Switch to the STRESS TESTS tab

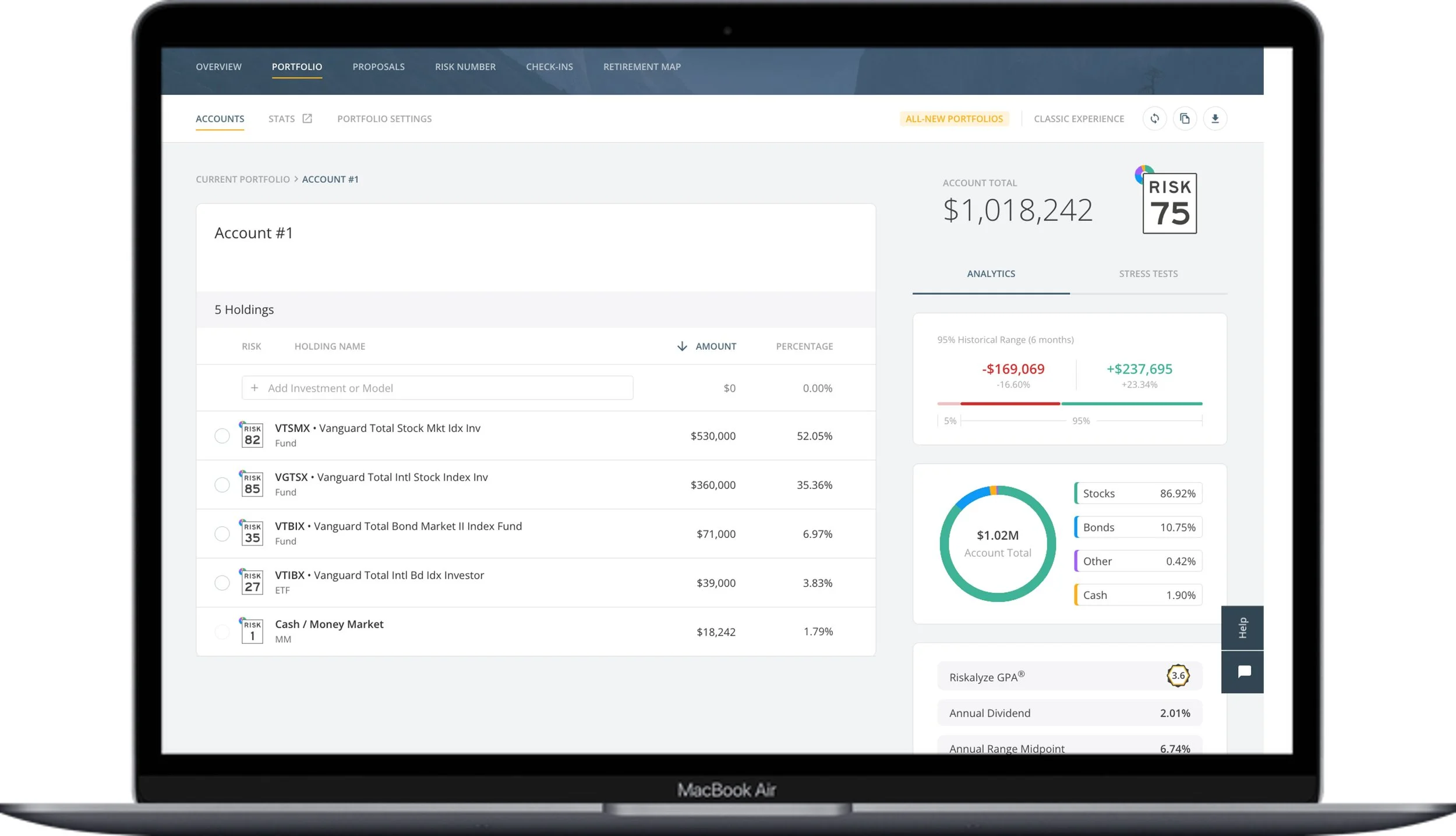tap(1148, 274)
